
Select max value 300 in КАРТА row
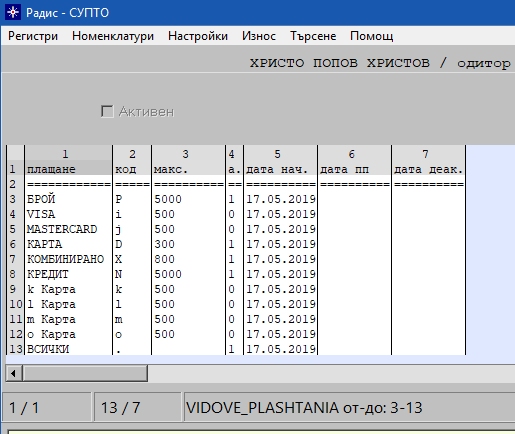click(x=188, y=244)
